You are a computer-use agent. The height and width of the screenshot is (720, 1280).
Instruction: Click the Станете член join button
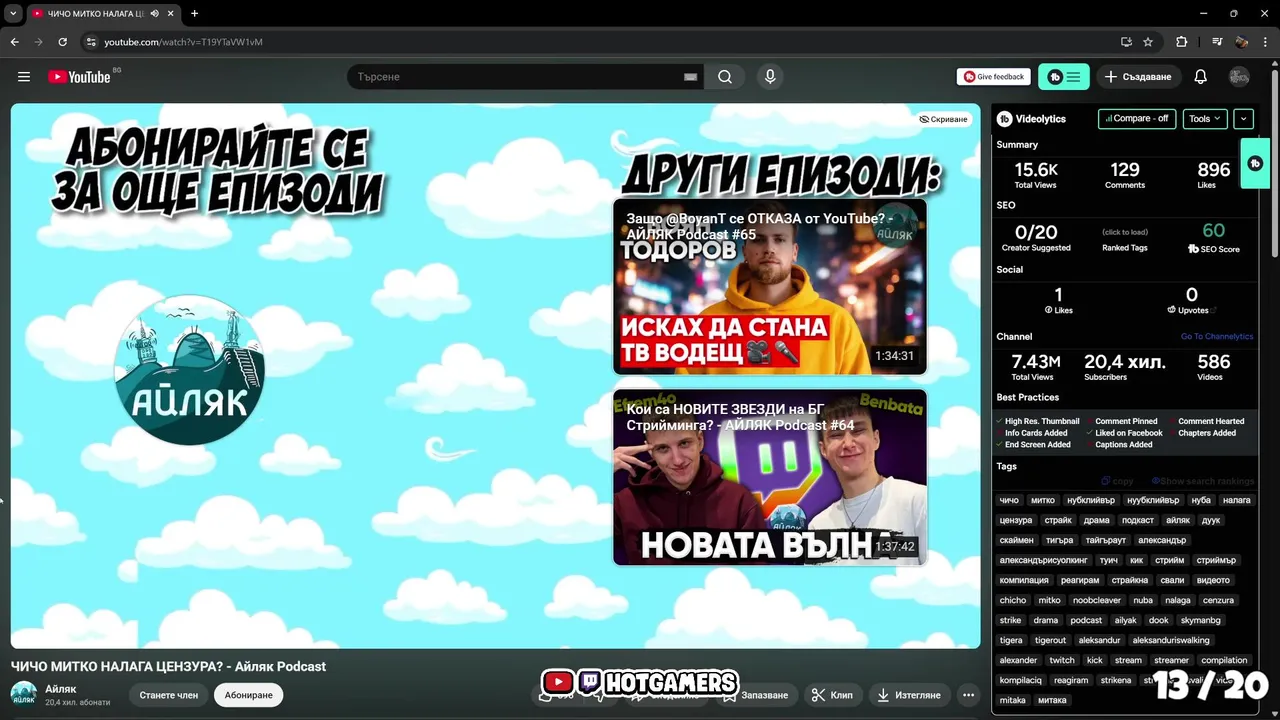tap(169, 695)
